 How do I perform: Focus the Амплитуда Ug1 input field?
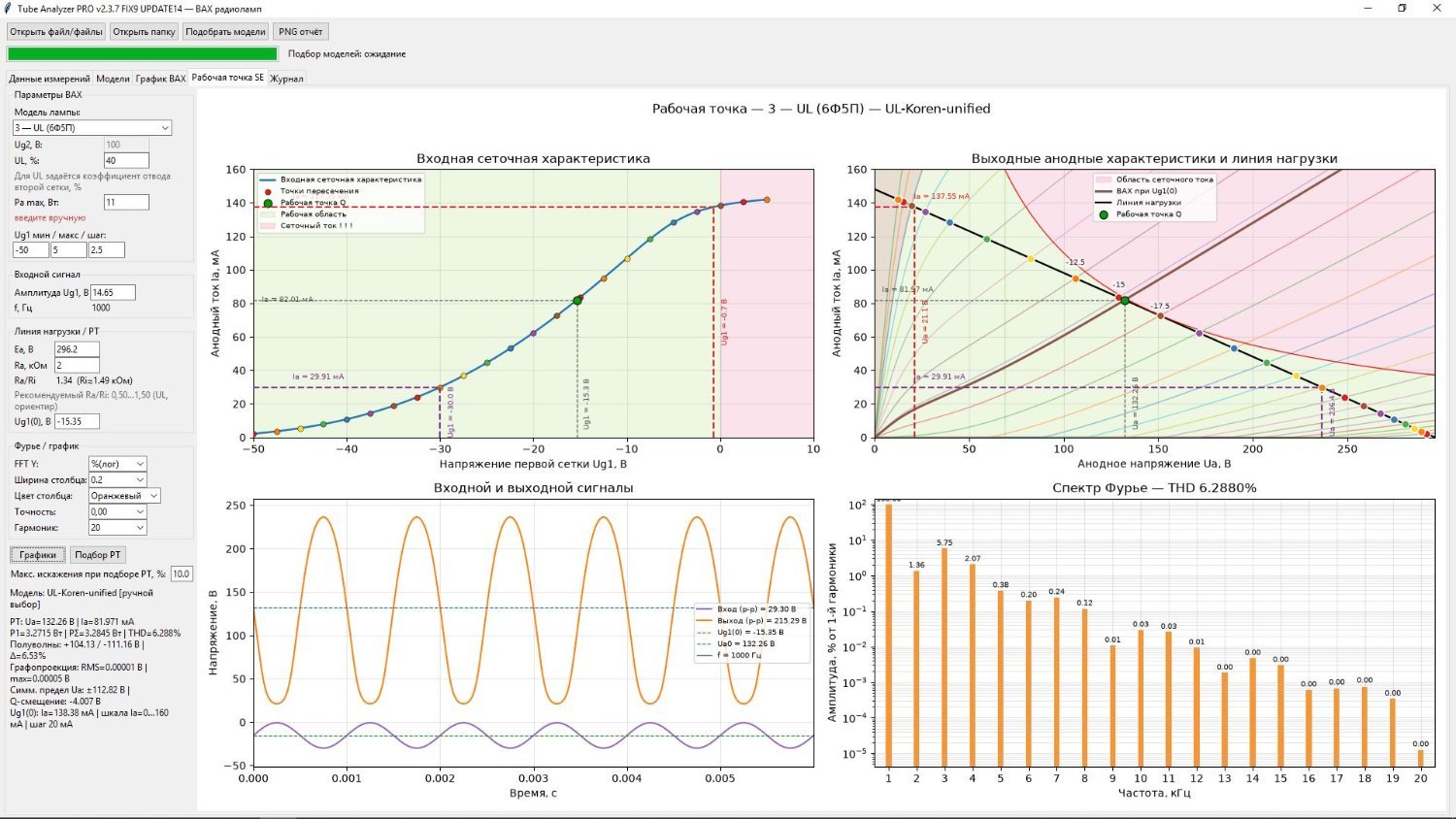click(x=113, y=292)
